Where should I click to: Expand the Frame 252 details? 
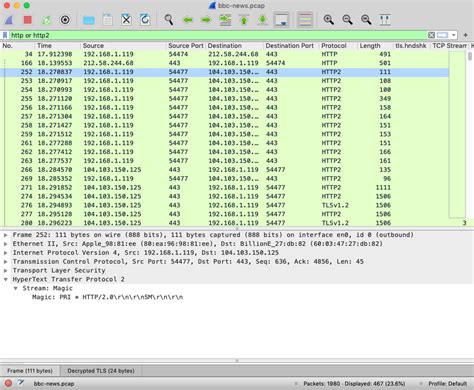[6, 235]
